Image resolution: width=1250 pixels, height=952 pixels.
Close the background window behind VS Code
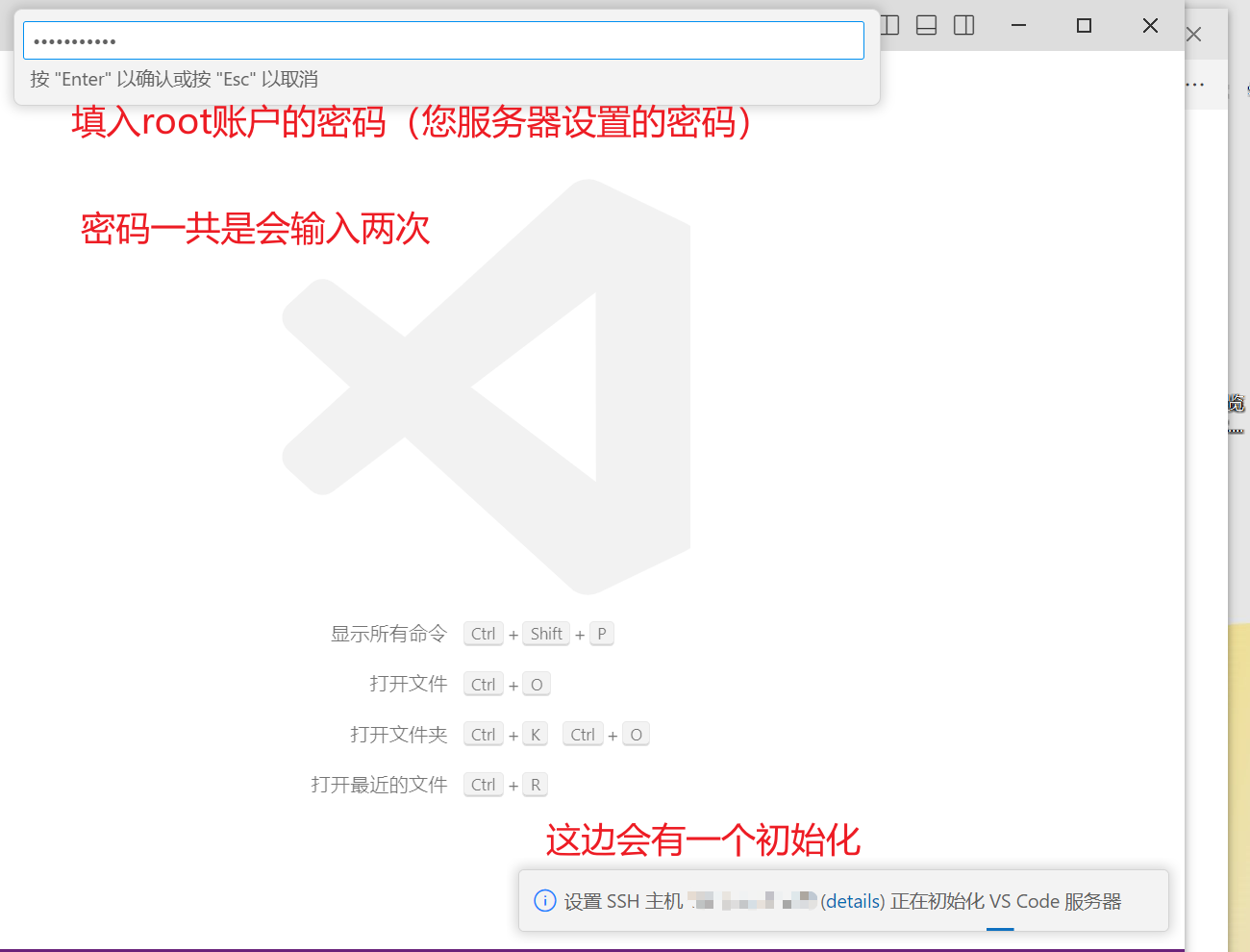tap(1194, 35)
